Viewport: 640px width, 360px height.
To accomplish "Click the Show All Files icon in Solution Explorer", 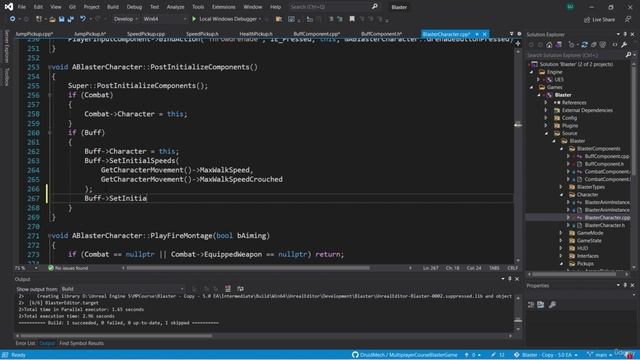I will [602, 45].
